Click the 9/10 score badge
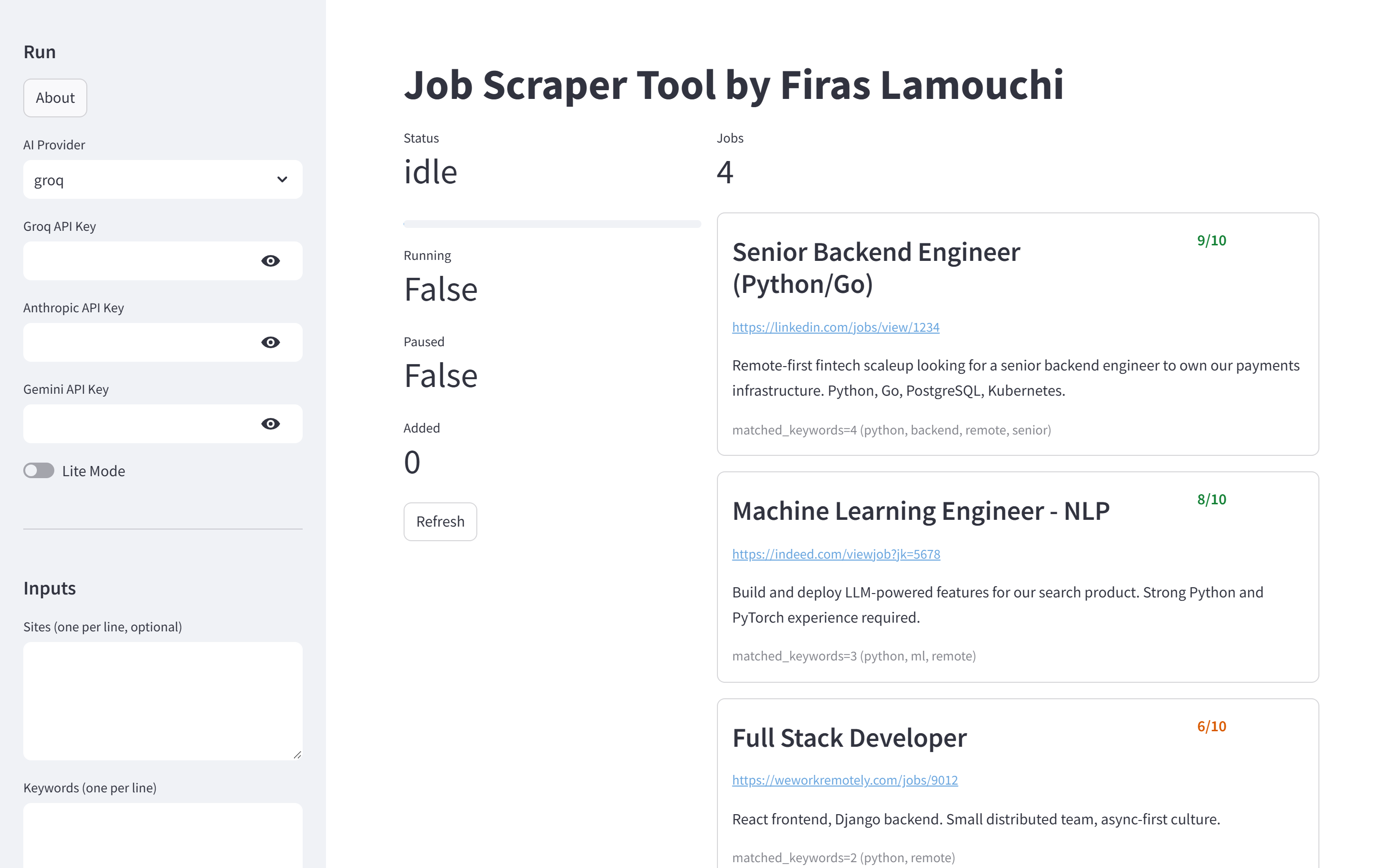 pos(1212,240)
